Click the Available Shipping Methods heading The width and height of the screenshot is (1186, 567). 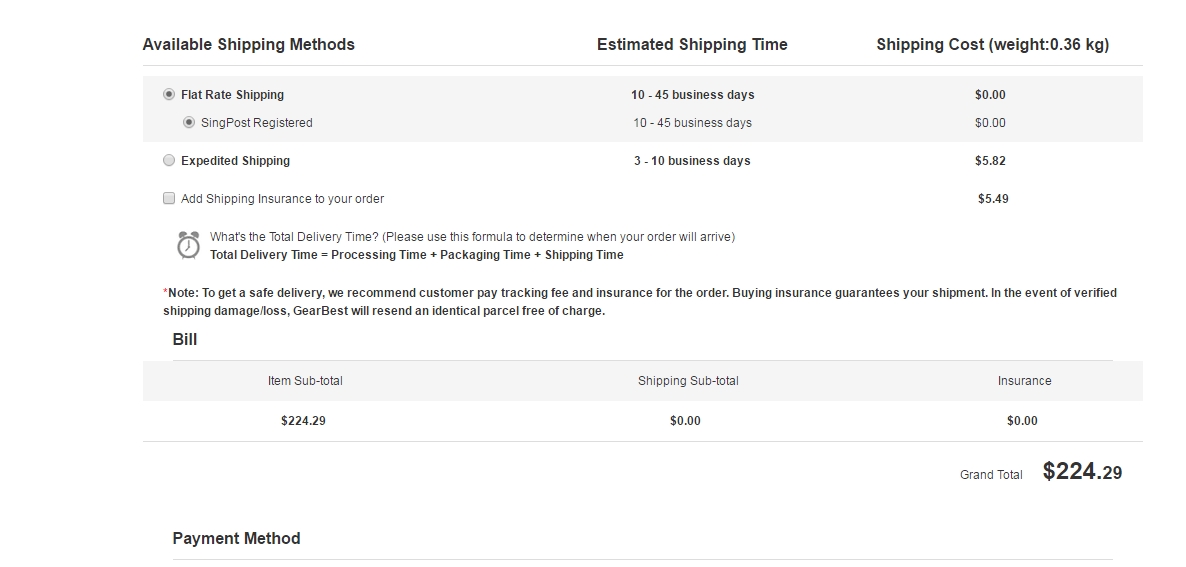pos(249,45)
